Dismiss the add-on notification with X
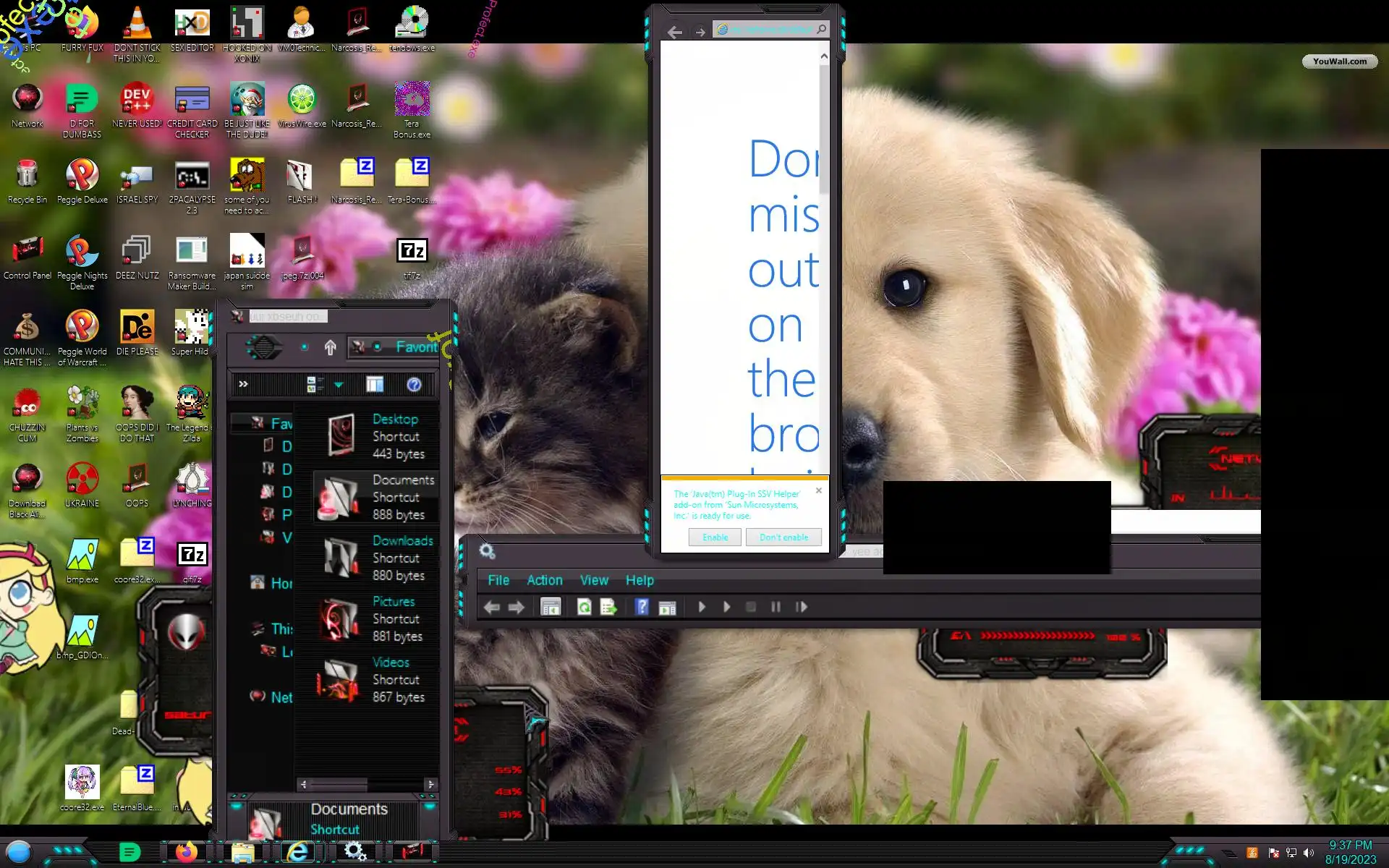Viewport: 1389px width, 868px height. [819, 490]
